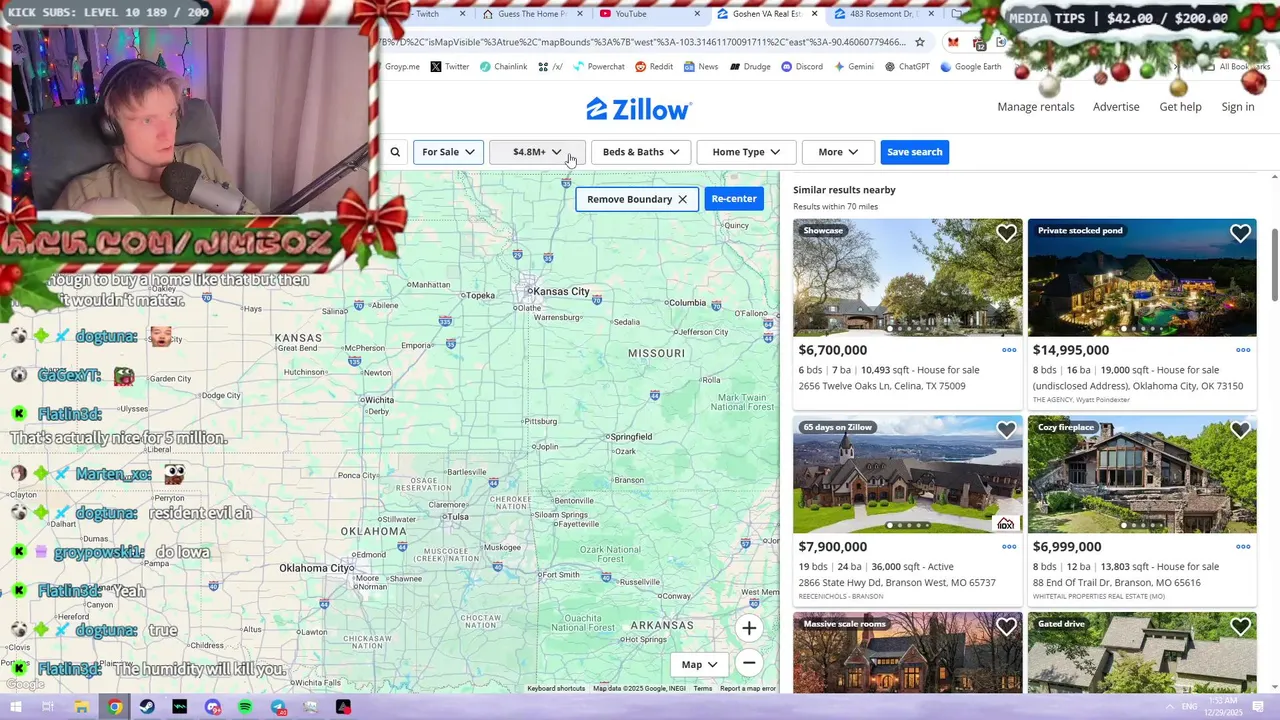Viewport: 1280px width, 720px height.
Task: Switch to 483 Rosemont Dr tab
Action: click(x=877, y=14)
